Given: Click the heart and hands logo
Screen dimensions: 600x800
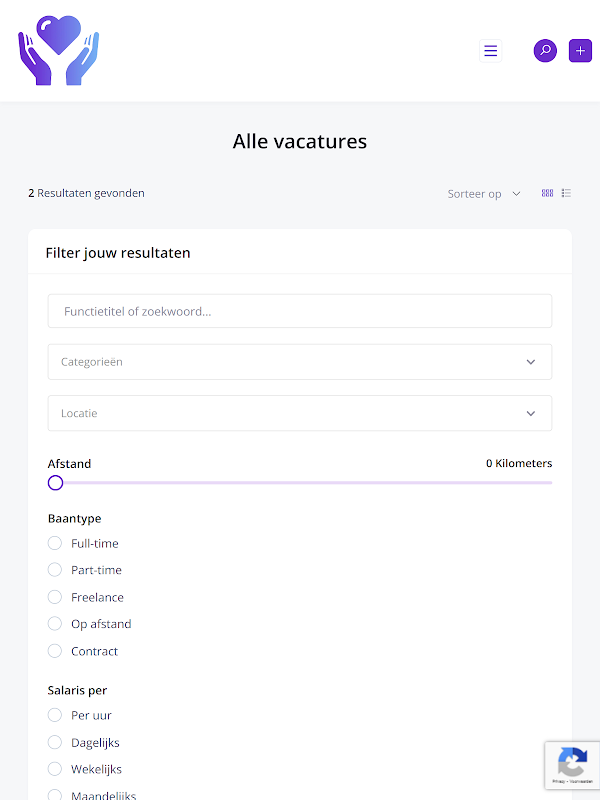Looking at the screenshot, I should 58,50.
